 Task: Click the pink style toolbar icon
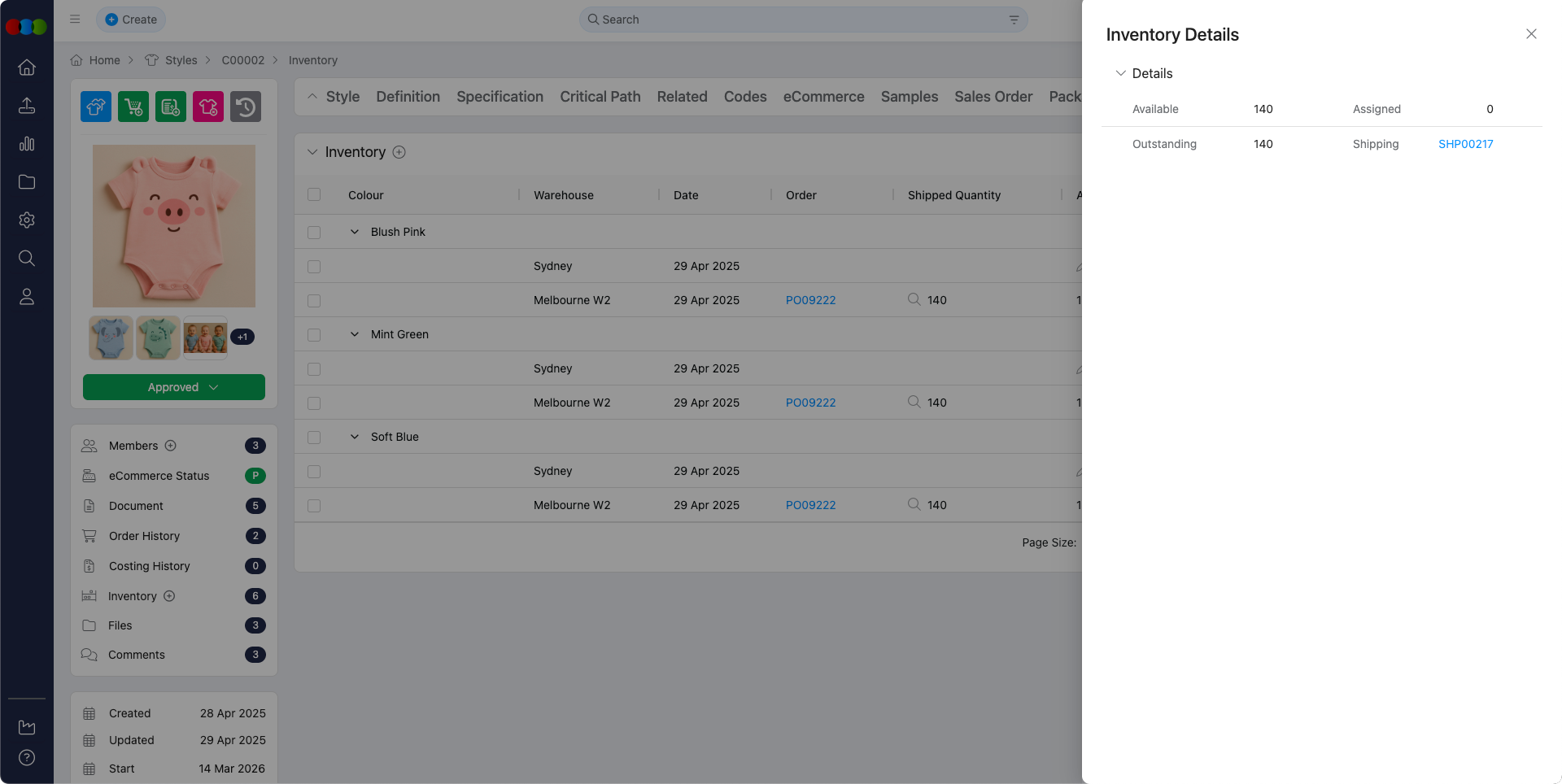coord(208,107)
